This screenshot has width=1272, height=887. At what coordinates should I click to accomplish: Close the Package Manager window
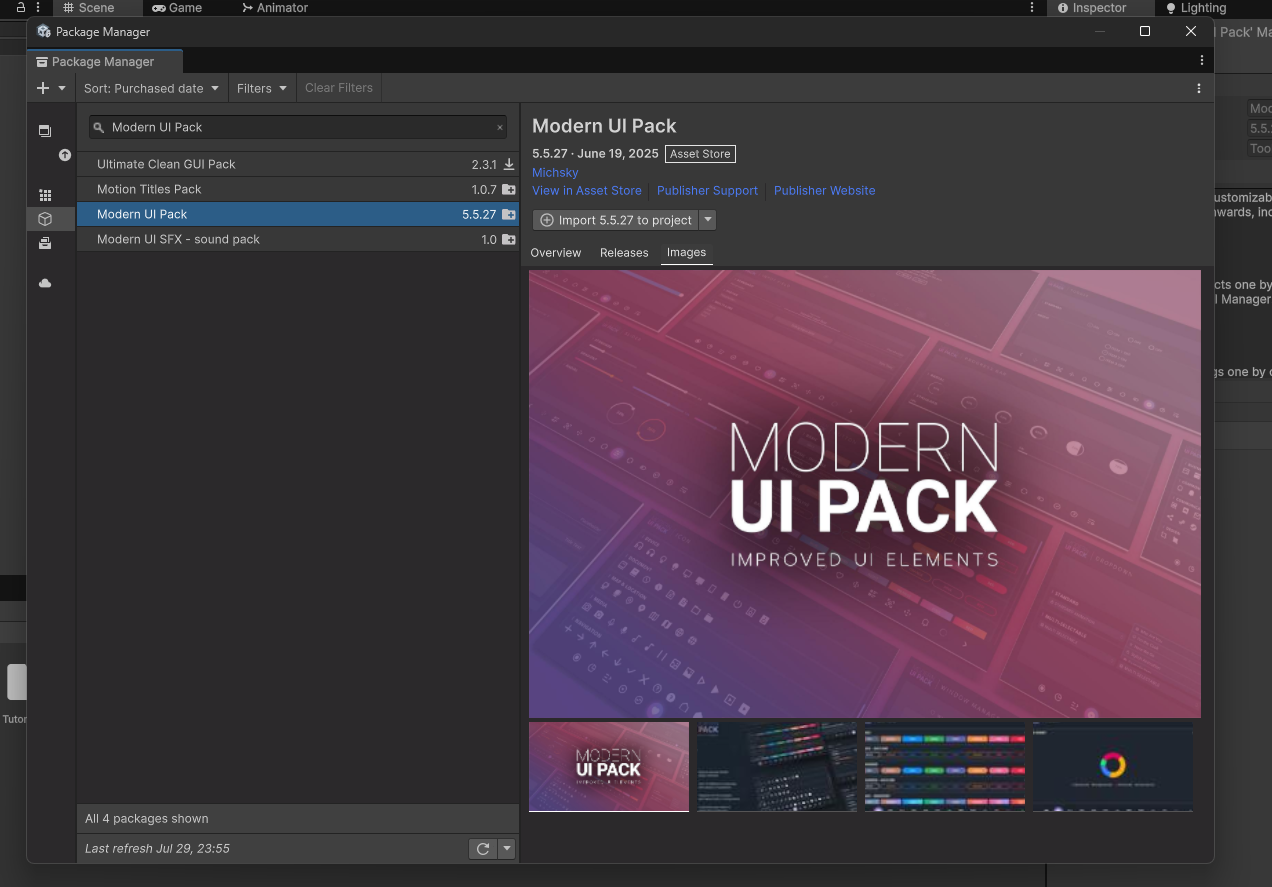coord(1191,31)
